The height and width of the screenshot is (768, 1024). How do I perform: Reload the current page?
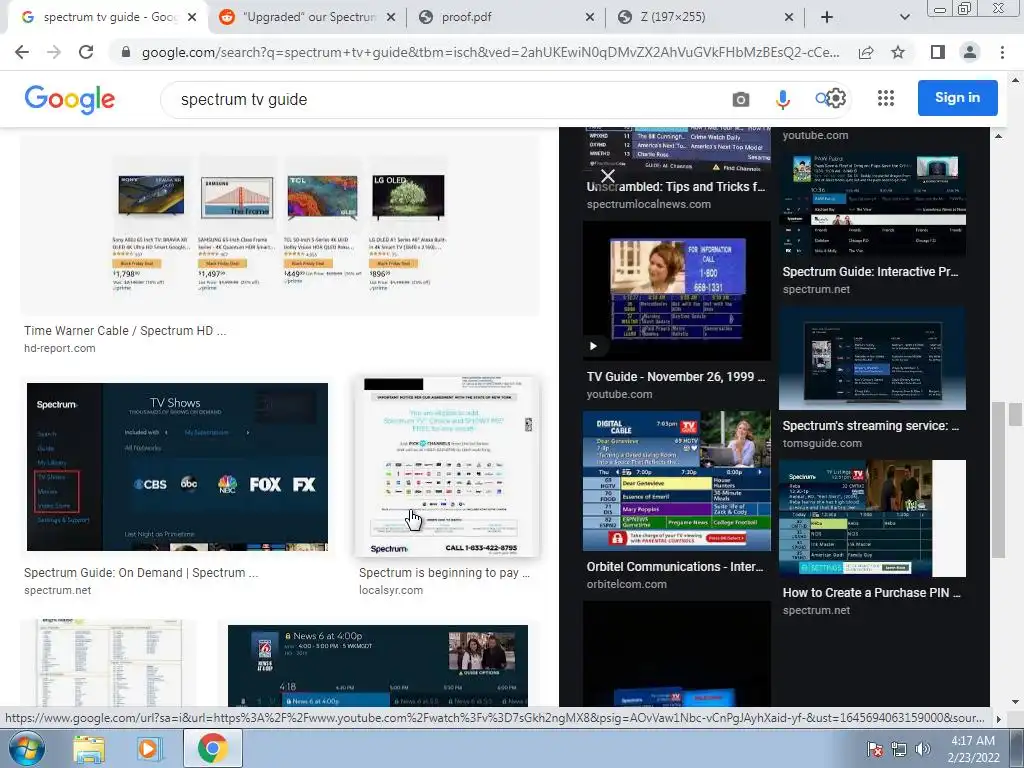coord(86,52)
